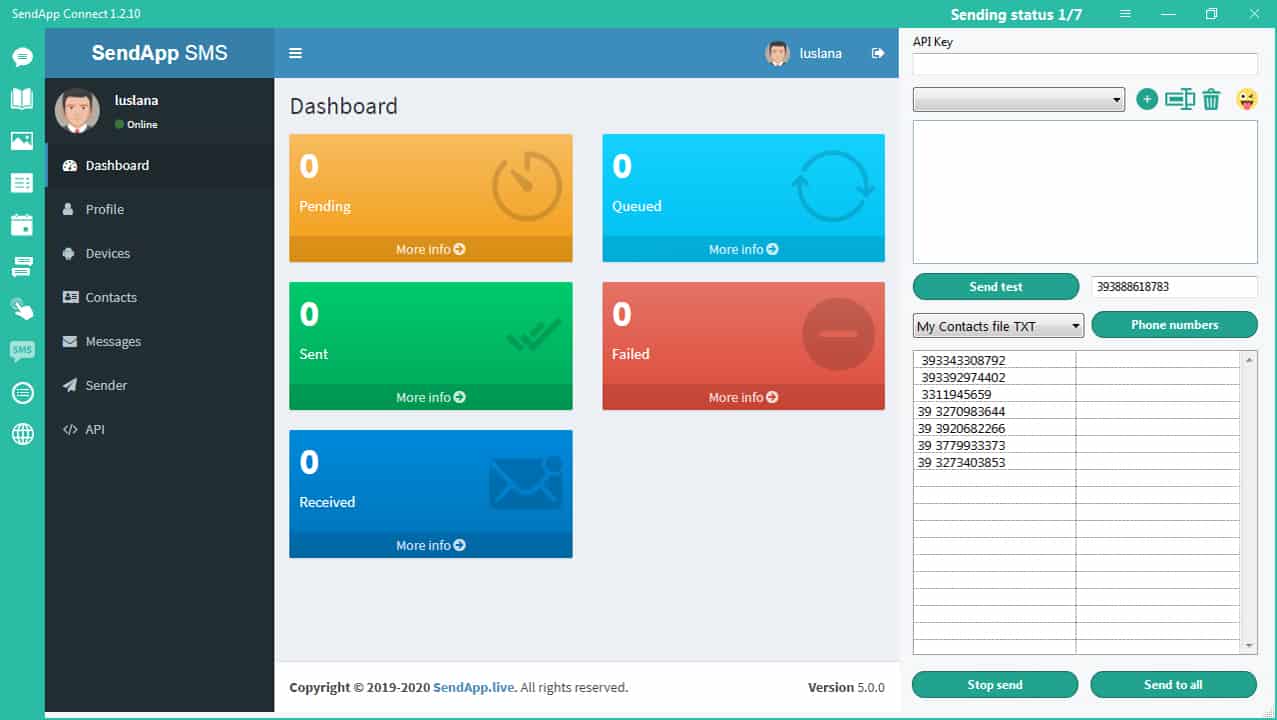
Task: Open Devices in the sidebar menu
Action: [108, 254]
